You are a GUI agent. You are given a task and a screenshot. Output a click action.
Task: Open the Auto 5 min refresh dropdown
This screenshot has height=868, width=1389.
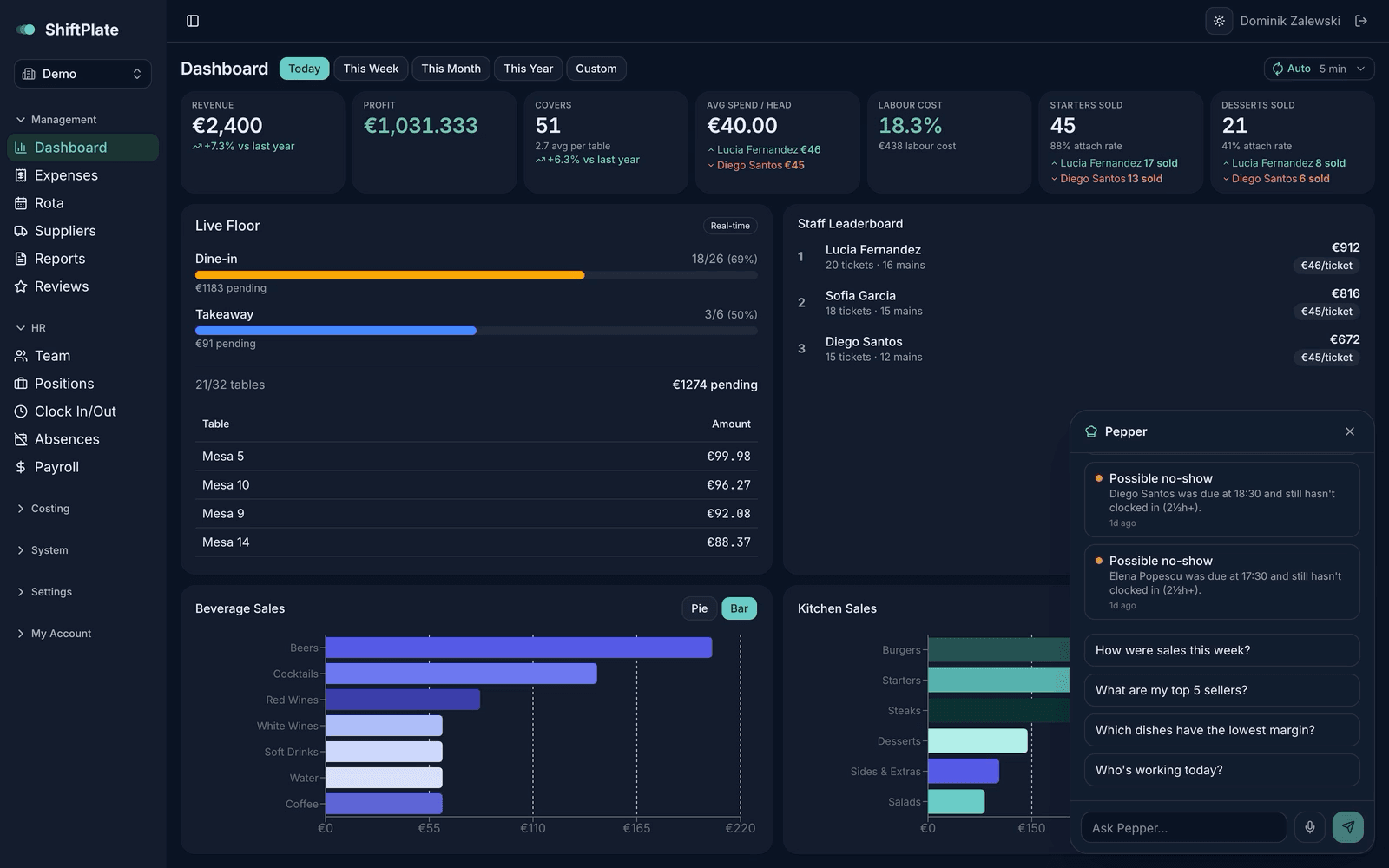(1319, 69)
